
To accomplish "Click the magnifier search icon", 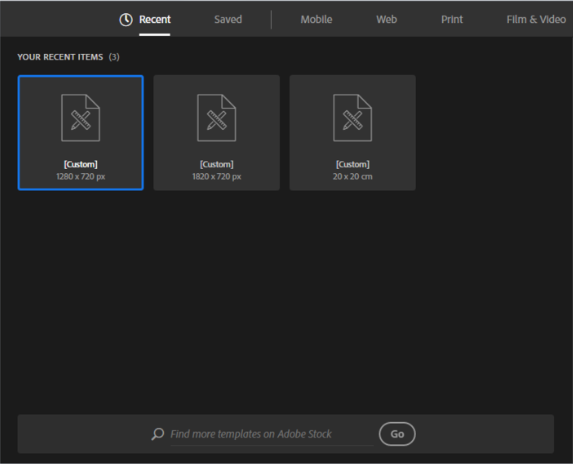I will [158, 434].
